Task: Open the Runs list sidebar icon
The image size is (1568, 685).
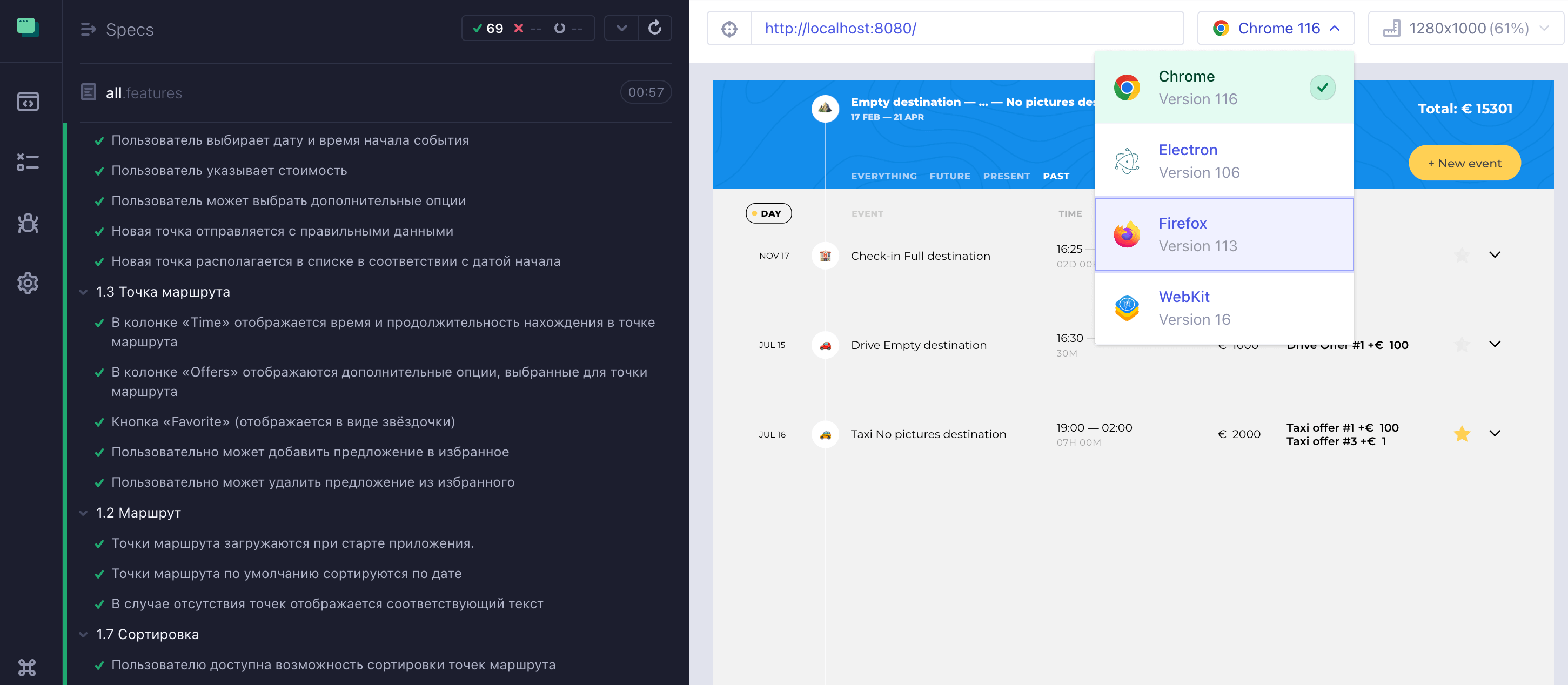Action: 28,162
